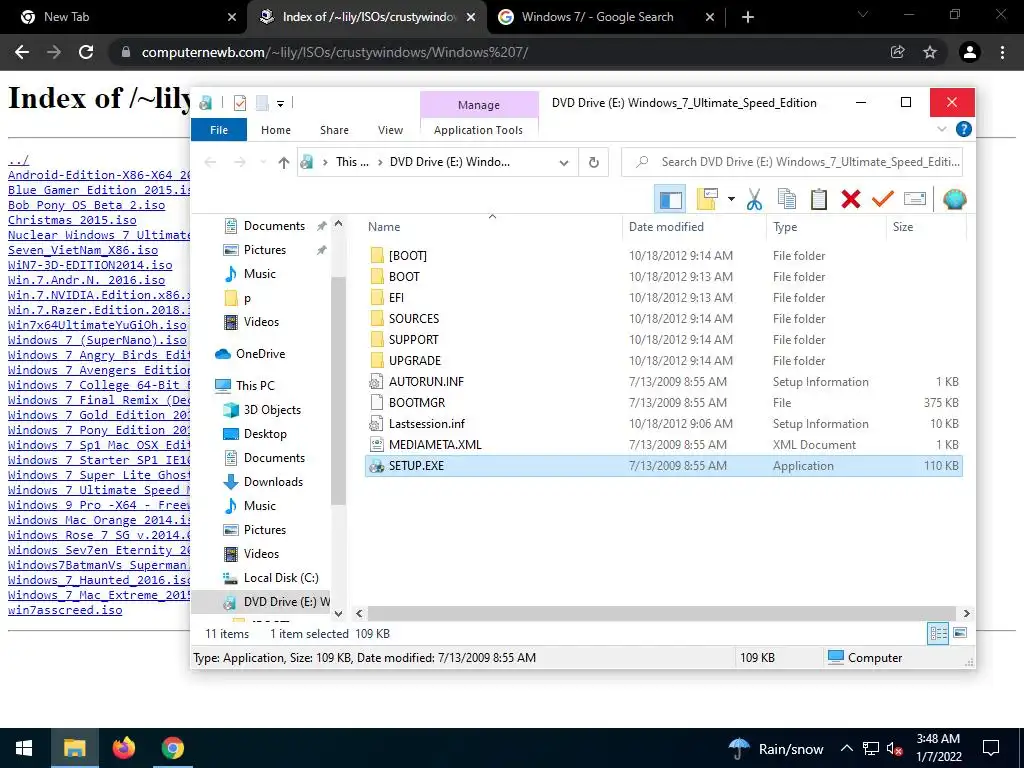Click the search box in DVD Drive window
1024x768 pixels.
(792, 162)
